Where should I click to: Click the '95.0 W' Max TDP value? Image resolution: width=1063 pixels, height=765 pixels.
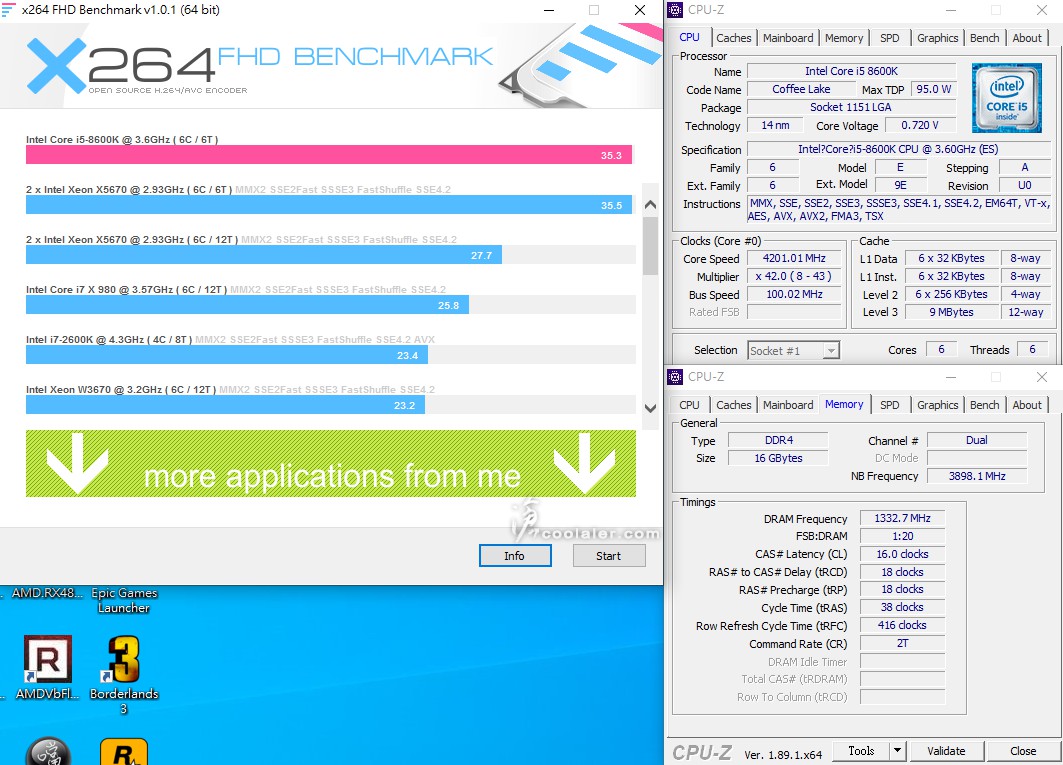click(x=934, y=90)
